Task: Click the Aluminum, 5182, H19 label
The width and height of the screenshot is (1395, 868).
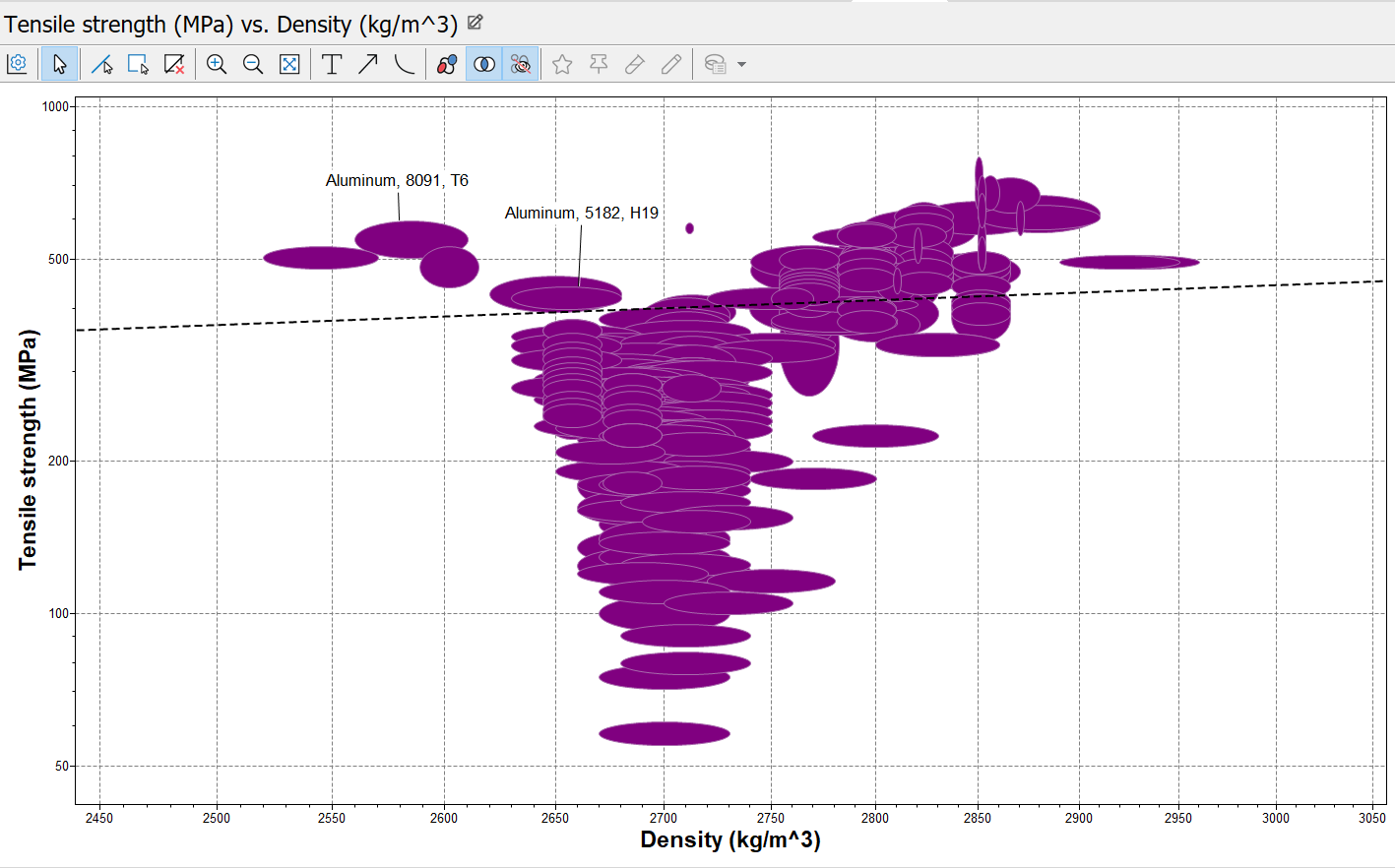Action: [x=581, y=213]
